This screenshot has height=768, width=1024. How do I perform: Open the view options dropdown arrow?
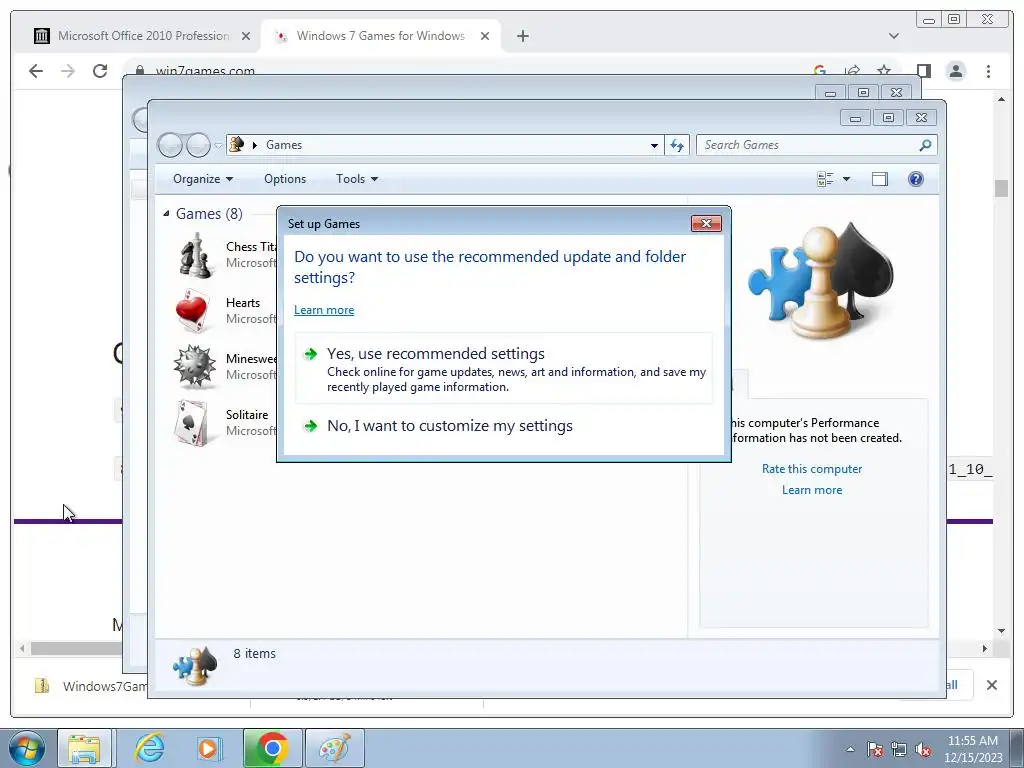pyautogui.click(x=846, y=179)
